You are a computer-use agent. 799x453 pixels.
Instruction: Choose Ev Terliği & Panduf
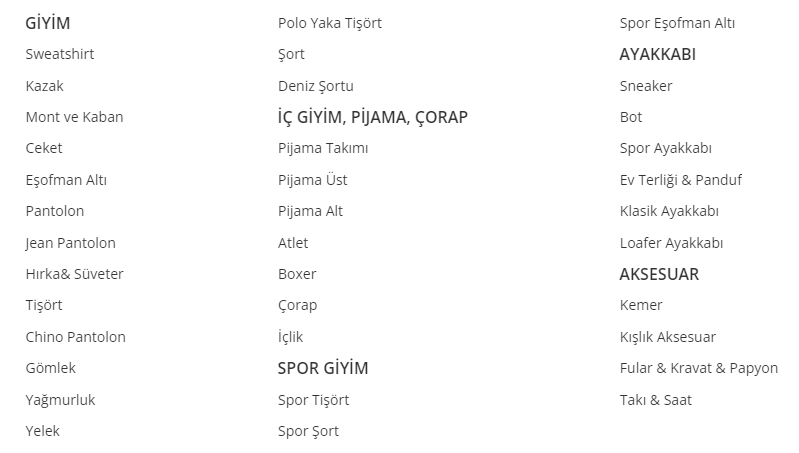pos(681,180)
